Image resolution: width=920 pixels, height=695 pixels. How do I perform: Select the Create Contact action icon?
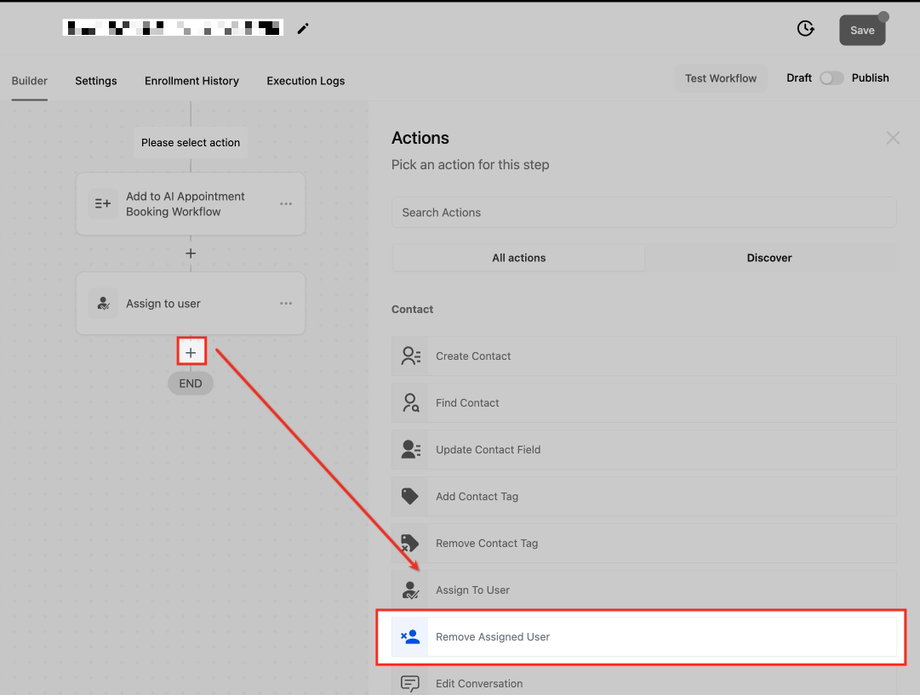coord(410,355)
